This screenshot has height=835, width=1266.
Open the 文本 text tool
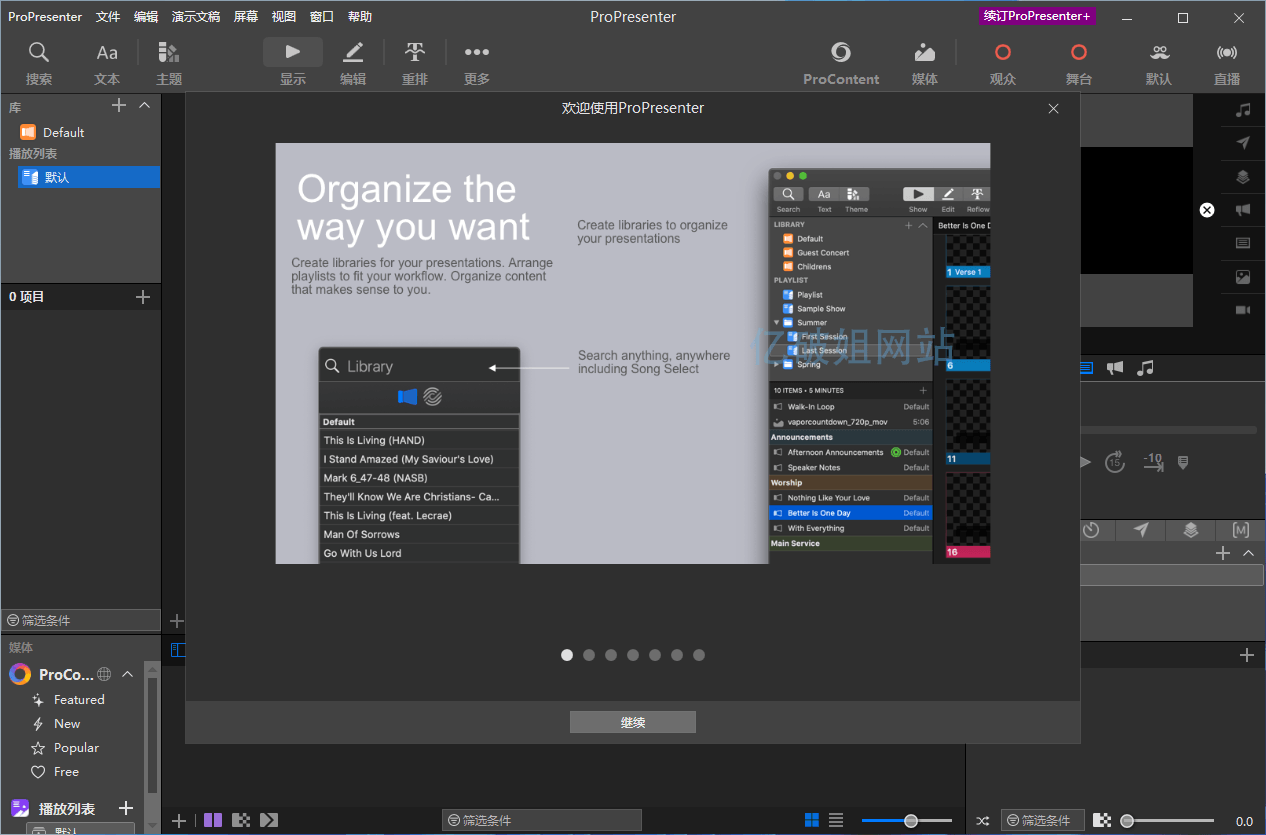107,64
